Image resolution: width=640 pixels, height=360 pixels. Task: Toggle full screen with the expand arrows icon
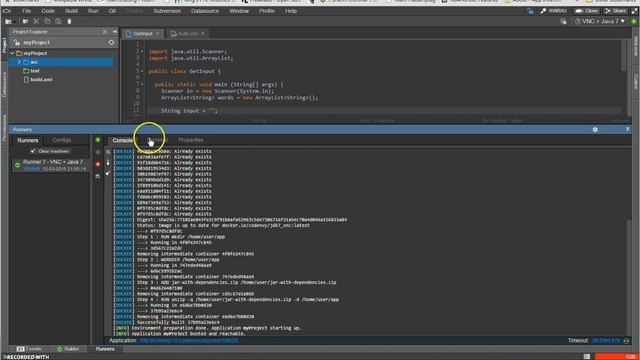click(635, 11)
